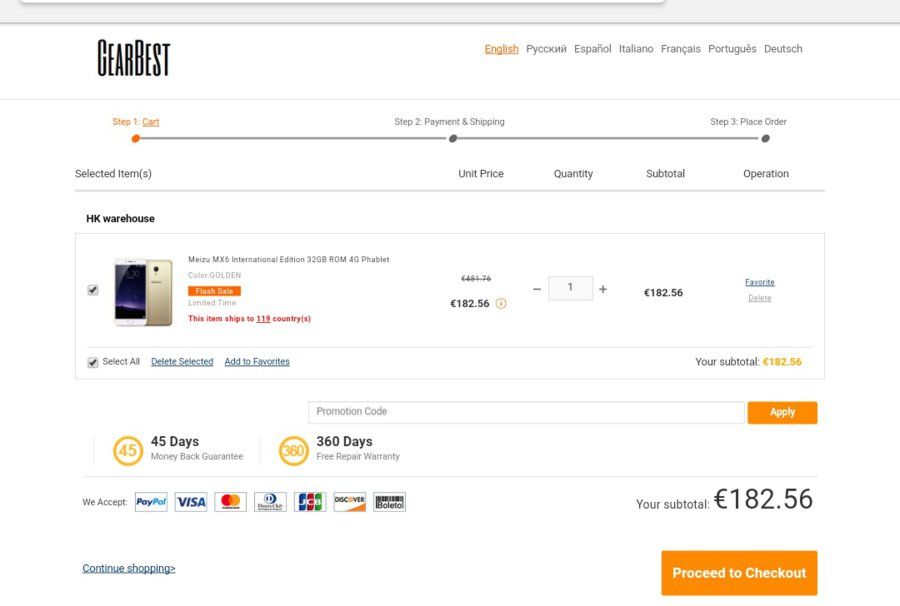Proceed to Checkout
Image resolution: width=900 pixels, height=606 pixels.
coord(739,573)
